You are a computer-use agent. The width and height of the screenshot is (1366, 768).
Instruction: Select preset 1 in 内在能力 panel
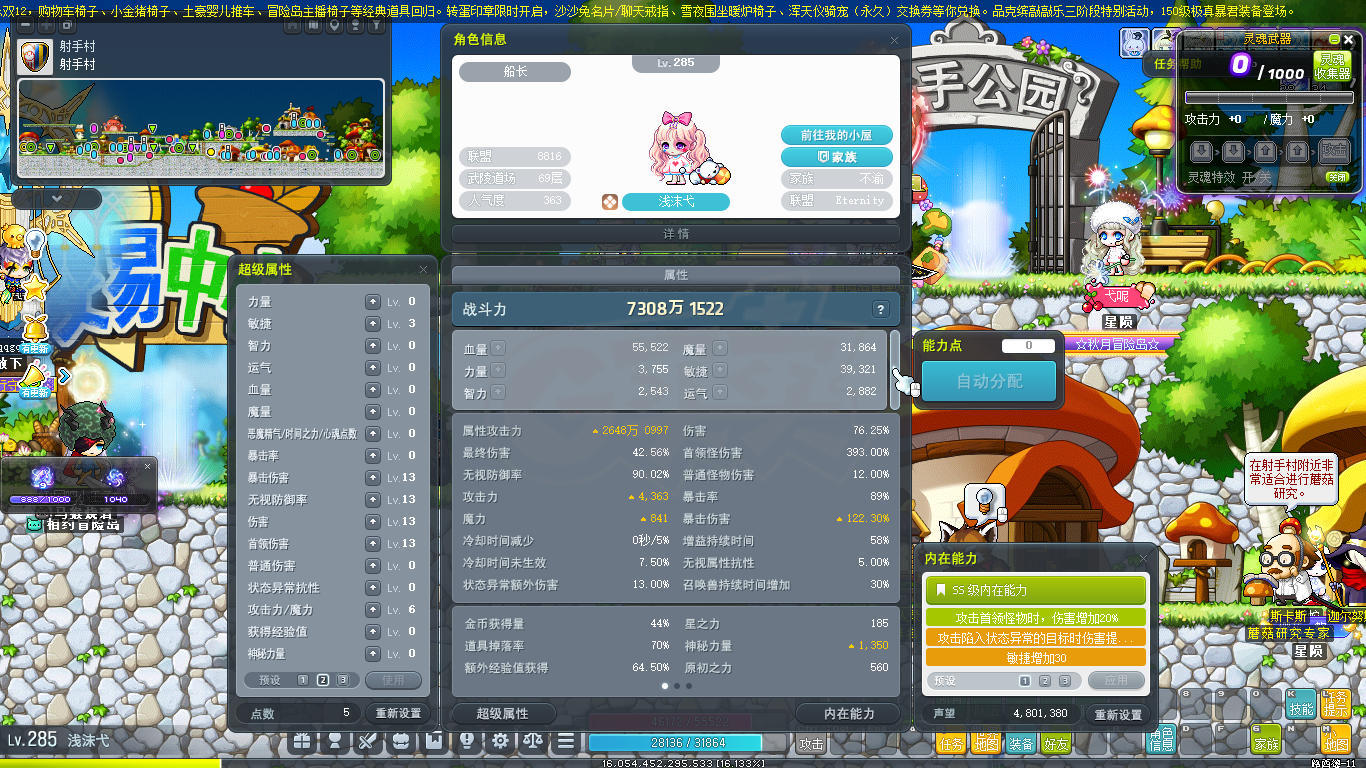coord(1025,681)
